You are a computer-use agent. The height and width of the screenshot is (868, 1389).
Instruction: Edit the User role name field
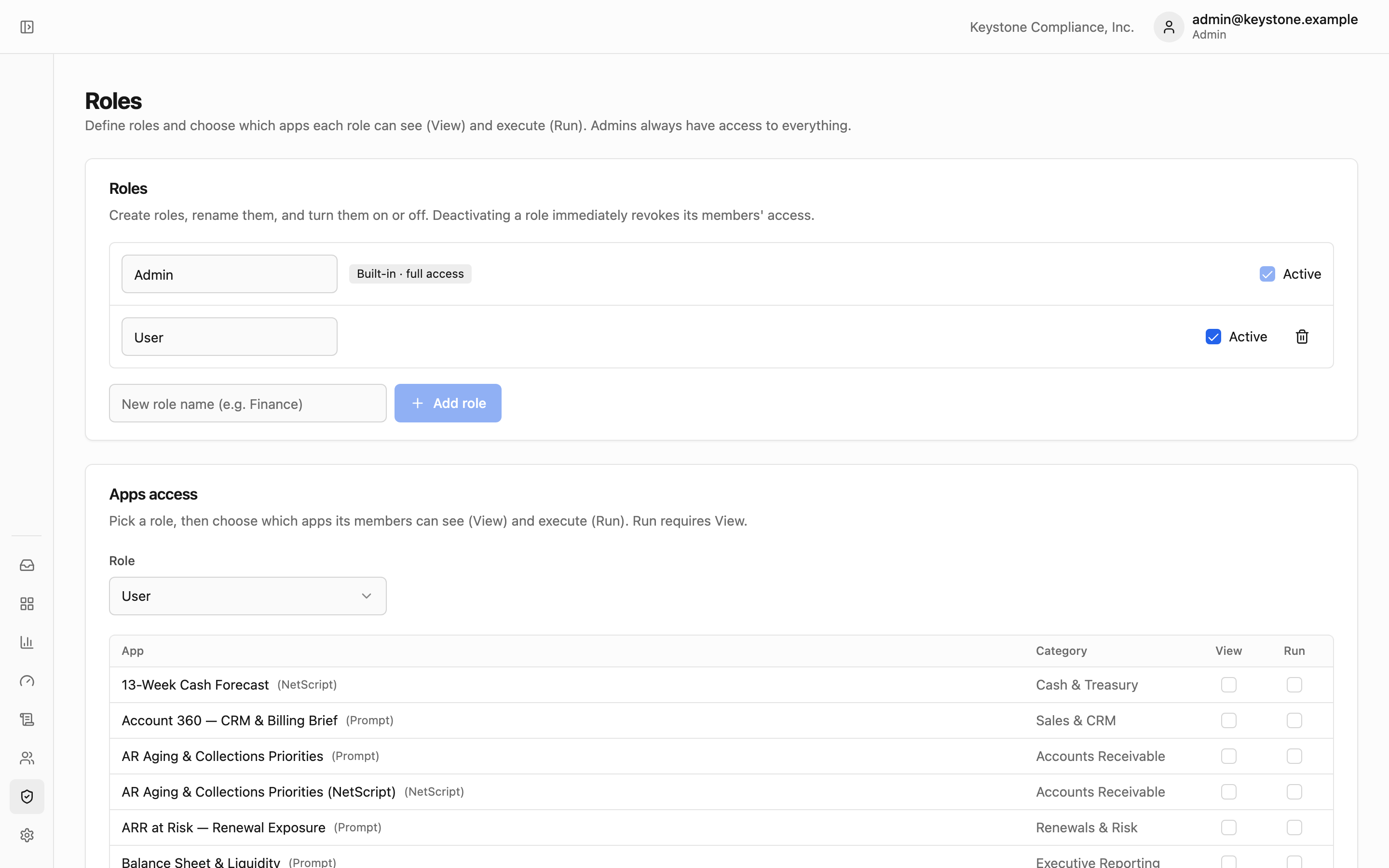pyautogui.click(x=229, y=337)
